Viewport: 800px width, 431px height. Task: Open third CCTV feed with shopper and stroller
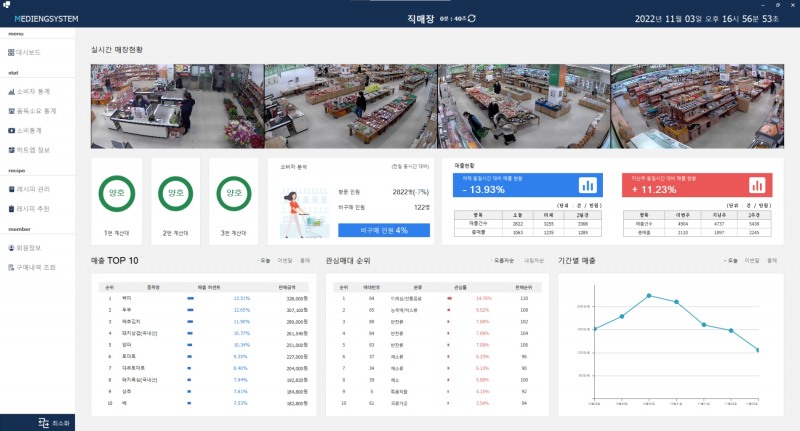[x=524, y=106]
